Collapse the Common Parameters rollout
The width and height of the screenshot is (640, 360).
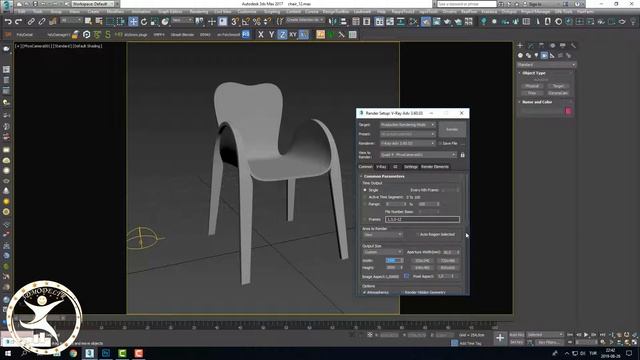[x=383, y=176]
